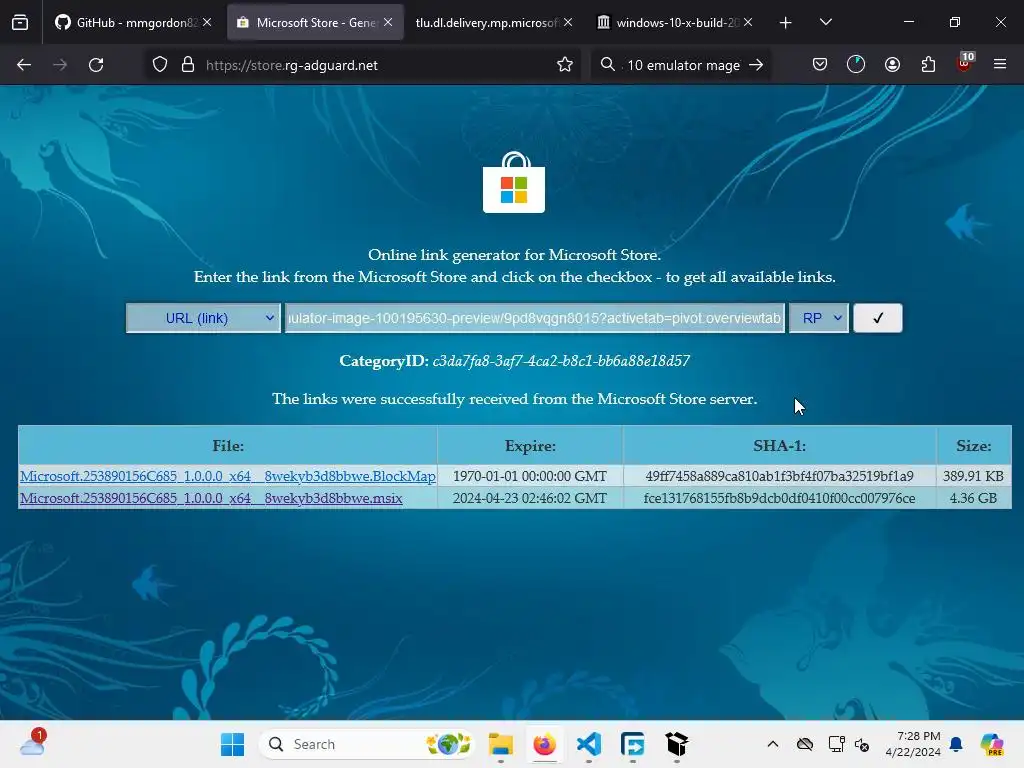Select expire cell 1970-01-01 00:00:00 GMT
This screenshot has width=1024, height=768.
(x=530, y=476)
